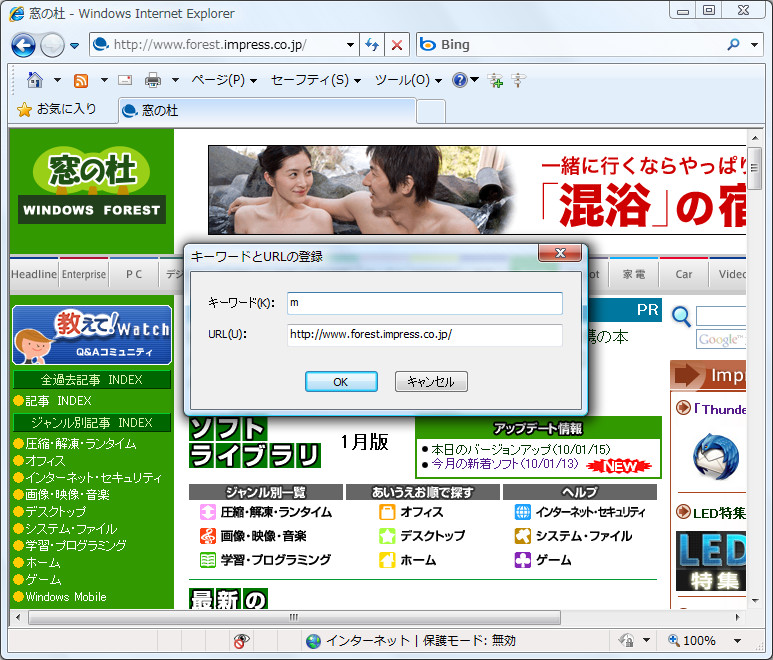Run search with the magnifier icon
This screenshot has height=660, width=773.
pyautogui.click(x=733, y=45)
